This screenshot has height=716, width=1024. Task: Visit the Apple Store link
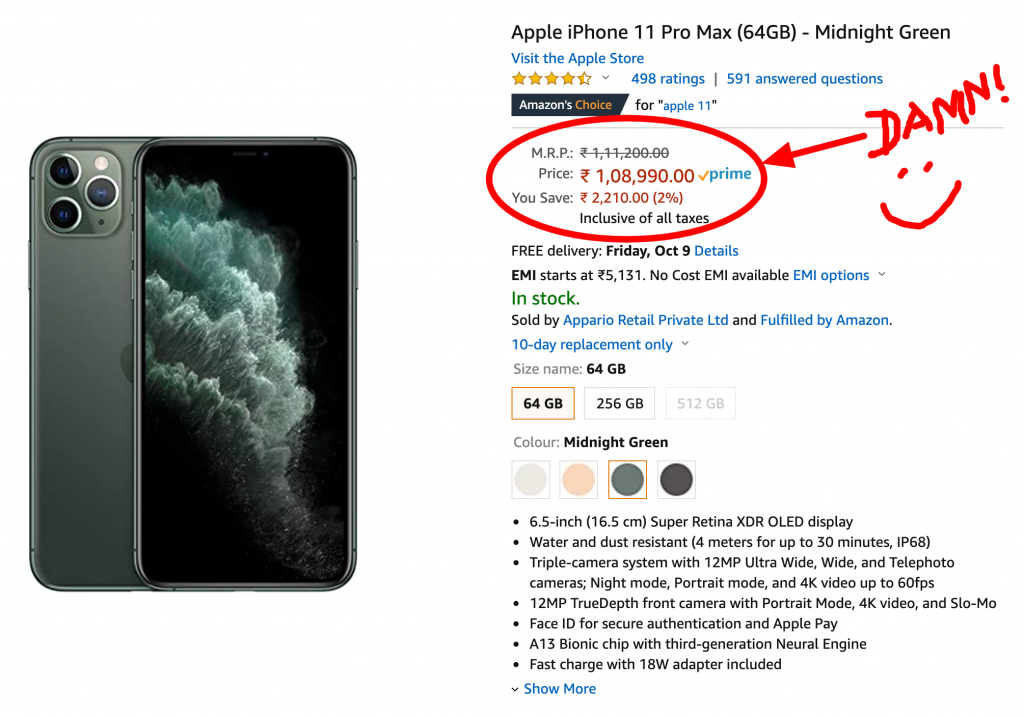coord(577,59)
